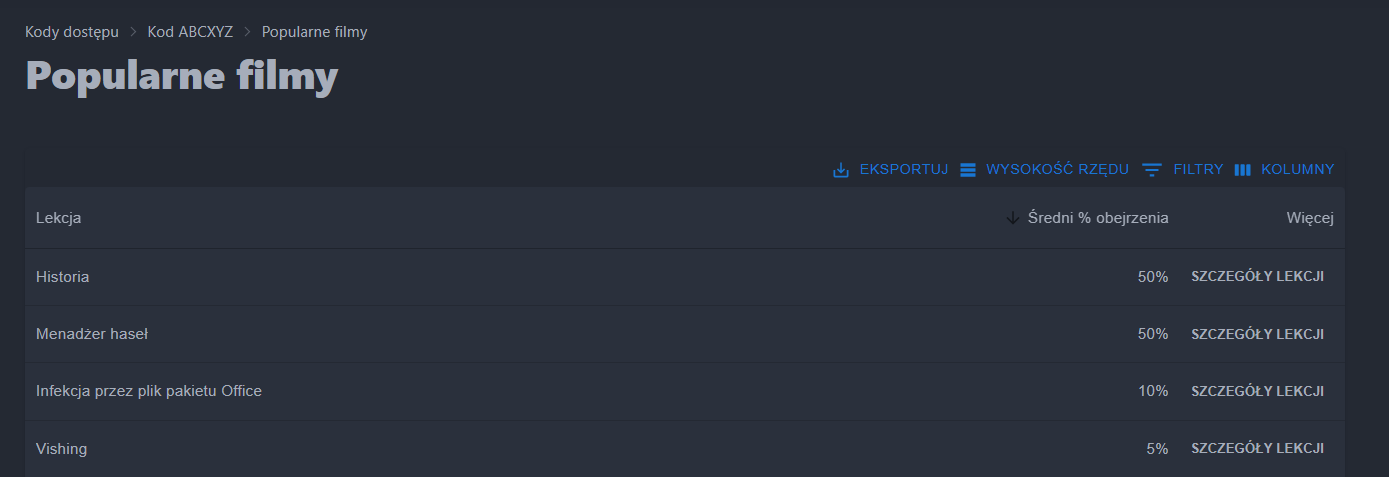Screen dimensions: 1389x477
Task: Click the columns icon
Action: pyautogui.click(x=1243, y=170)
